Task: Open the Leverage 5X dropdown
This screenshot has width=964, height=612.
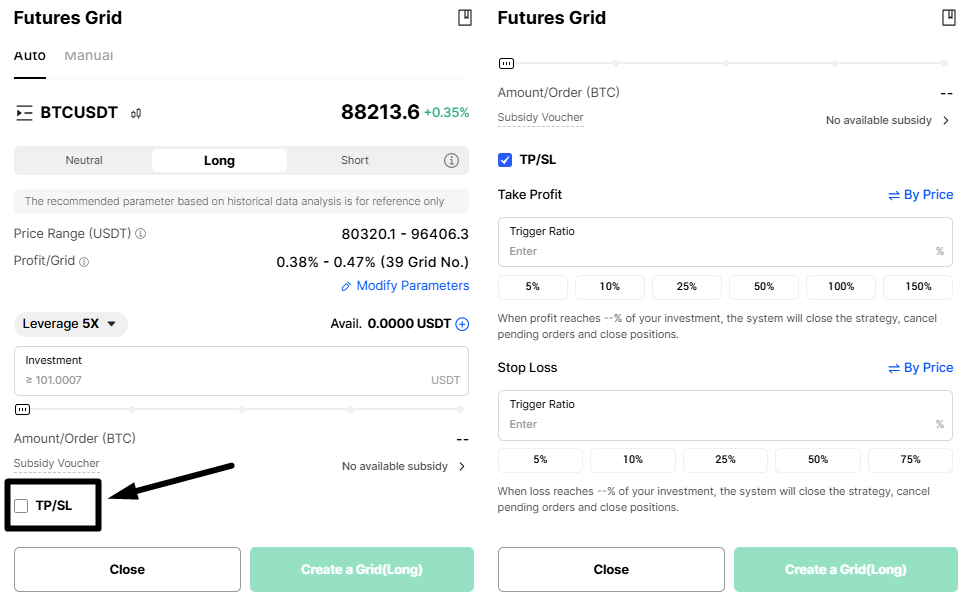Action: coord(71,324)
